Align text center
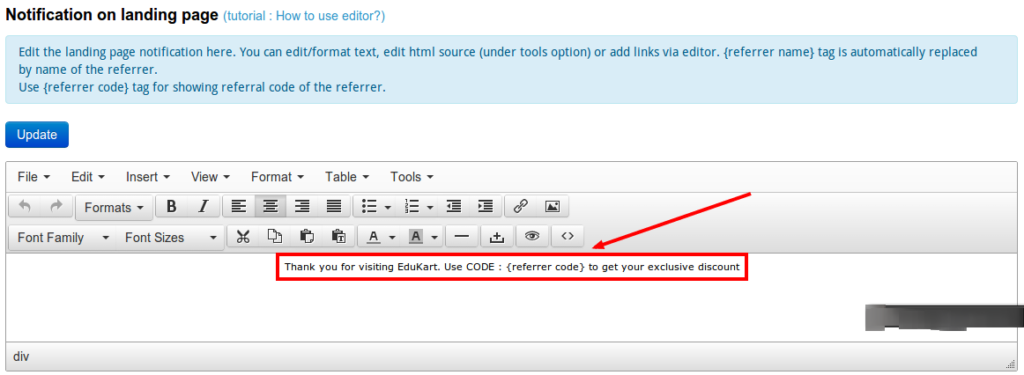The width and height of the screenshot is (1024, 375). coord(270,206)
